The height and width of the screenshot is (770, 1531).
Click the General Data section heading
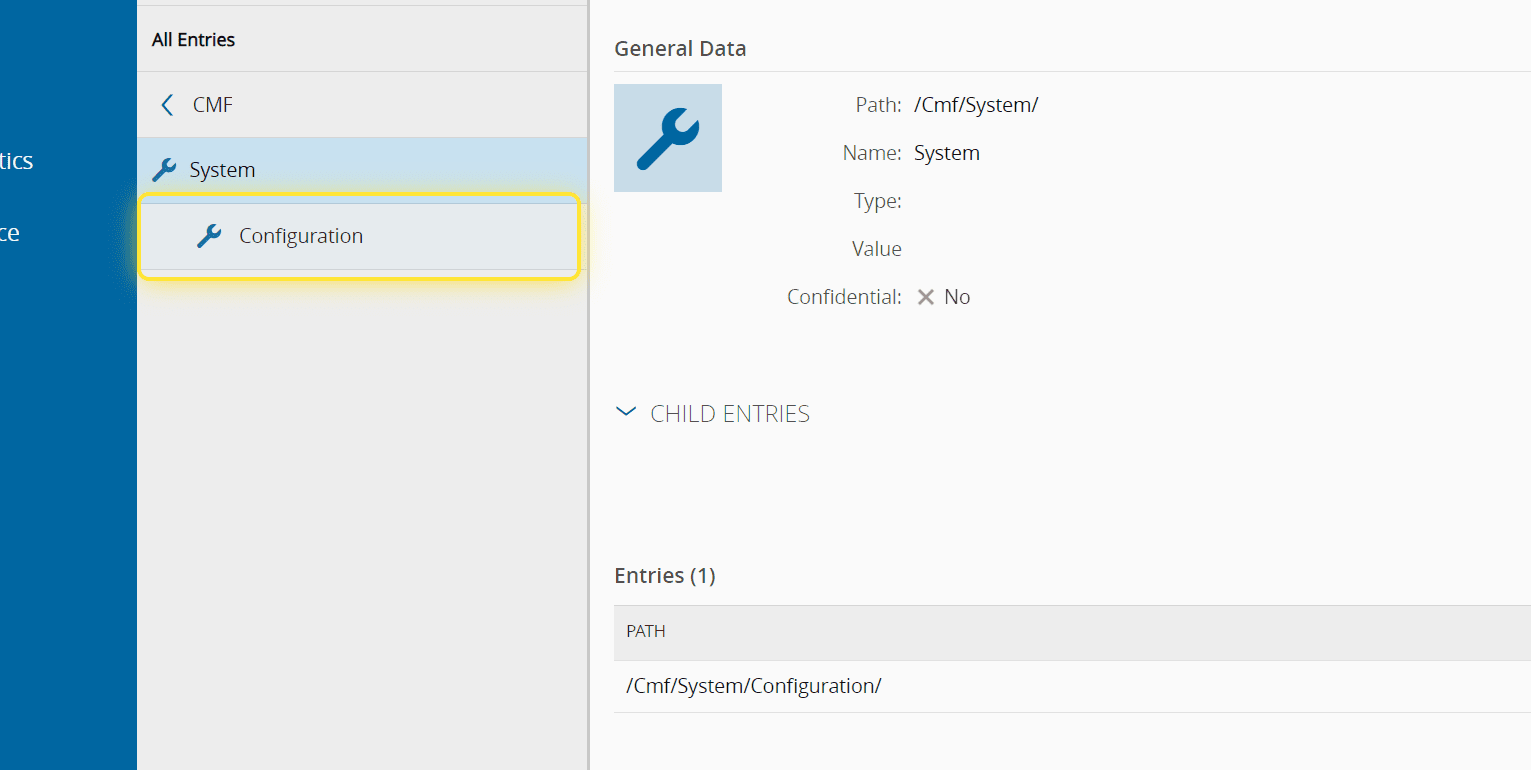(x=680, y=48)
